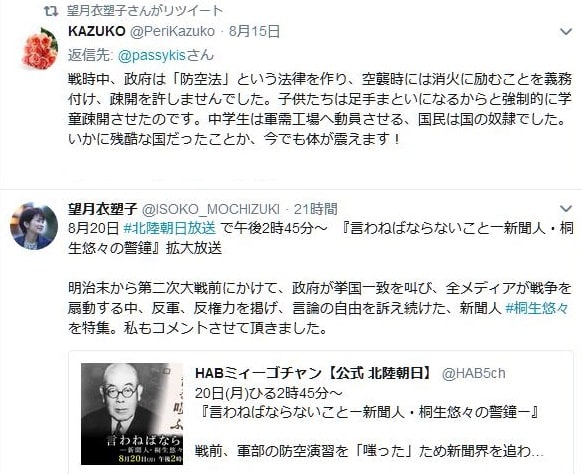The height and width of the screenshot is (474, 582).
Task: Open the quoted tweet's text starting 戦前、軍部の防空演習
Action: pyautogui.click(x=369, y=451)
